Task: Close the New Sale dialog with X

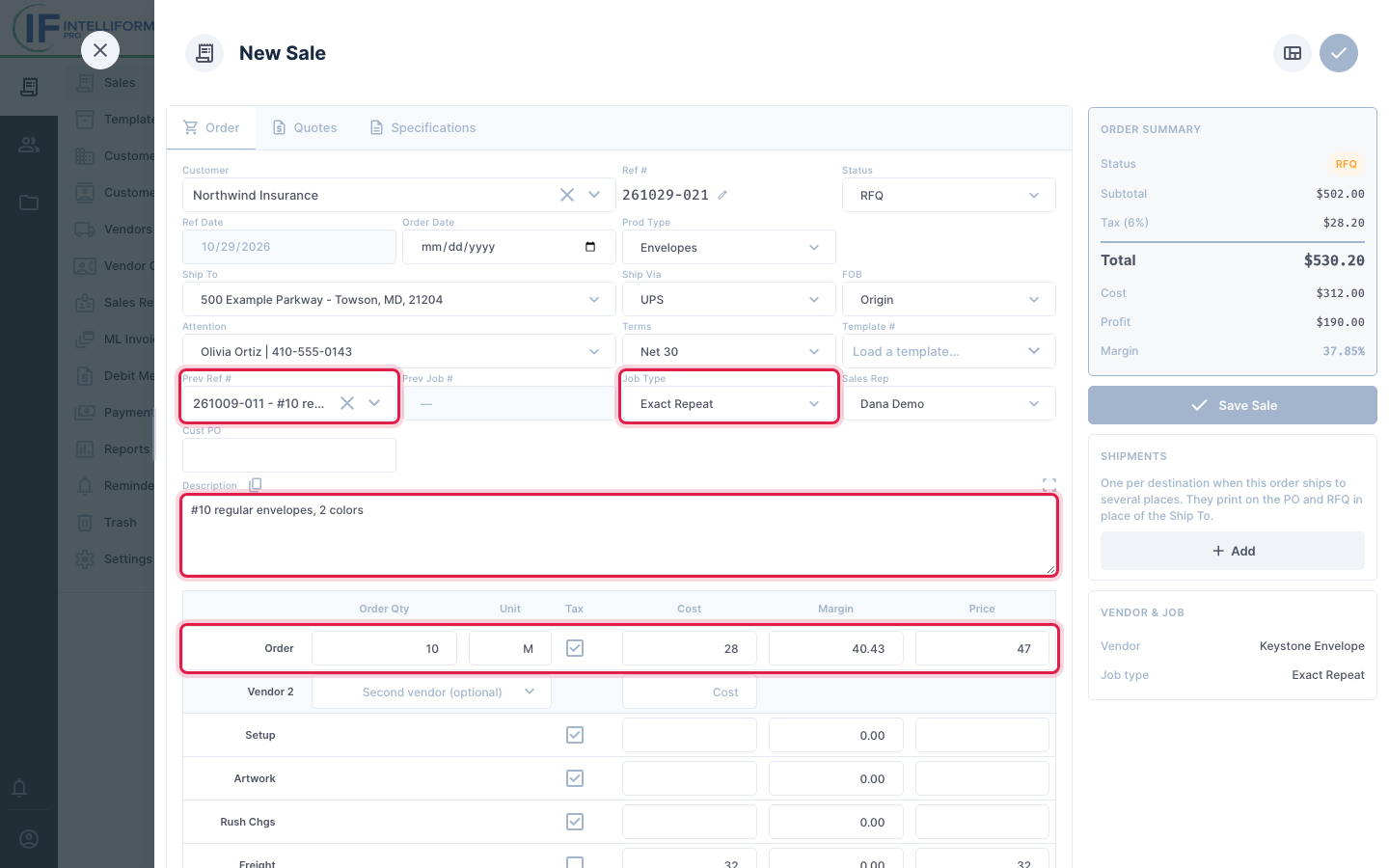Action: [x=100, y=50]
